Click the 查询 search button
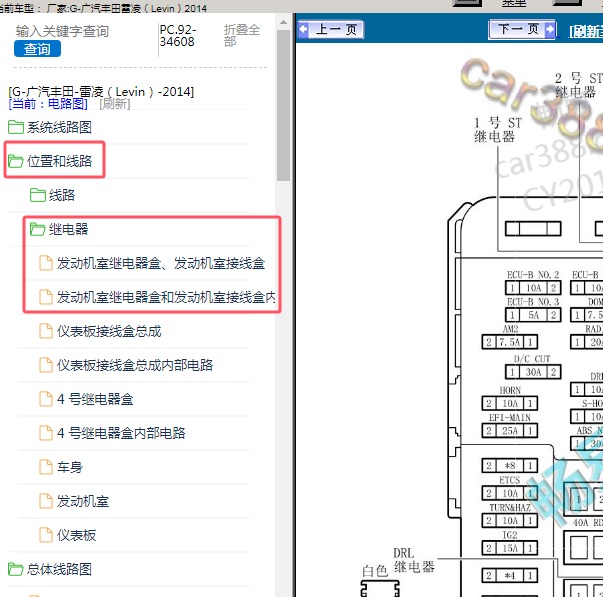 pos(37,49)
